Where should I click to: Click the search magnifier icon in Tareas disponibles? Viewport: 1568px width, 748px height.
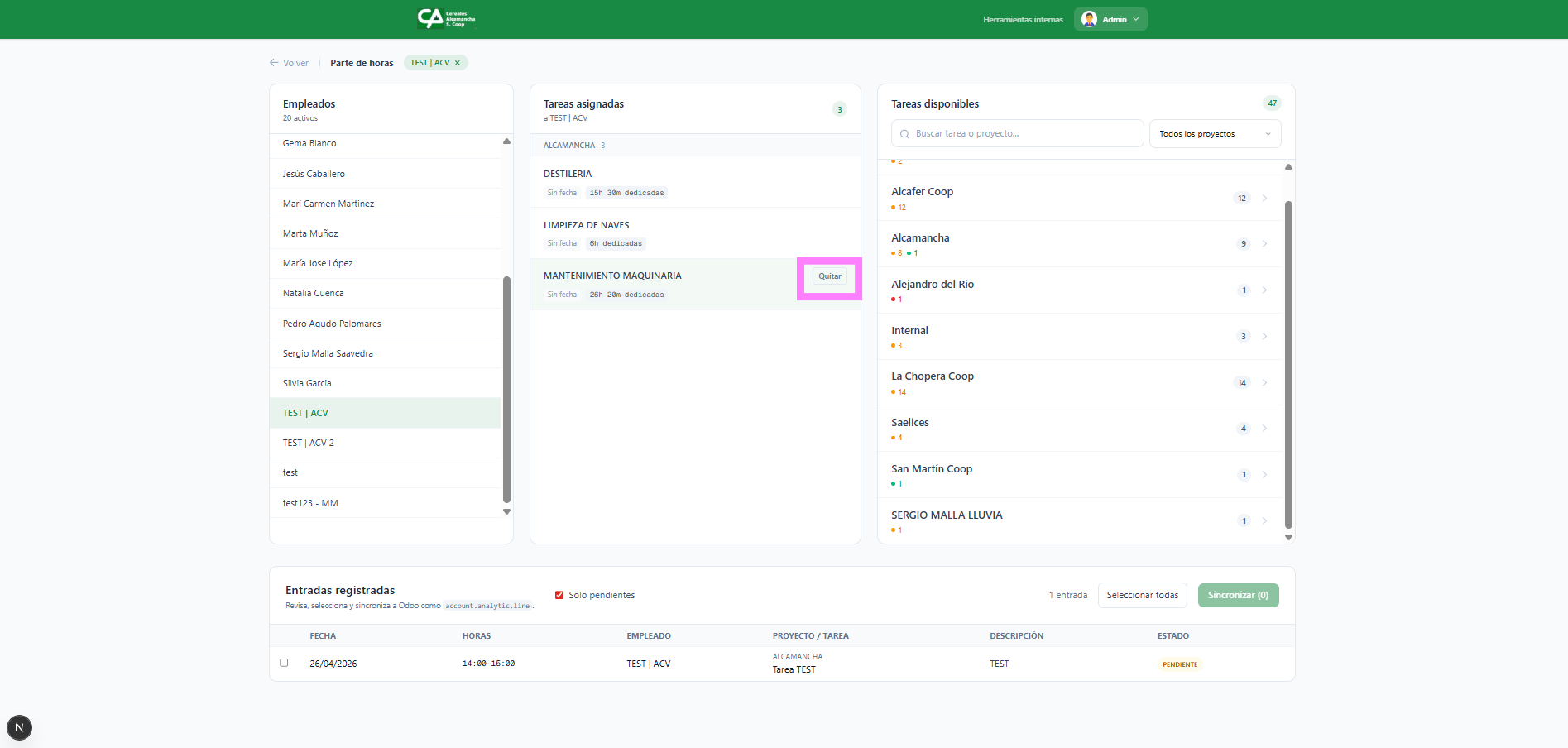tap(904, 134)
